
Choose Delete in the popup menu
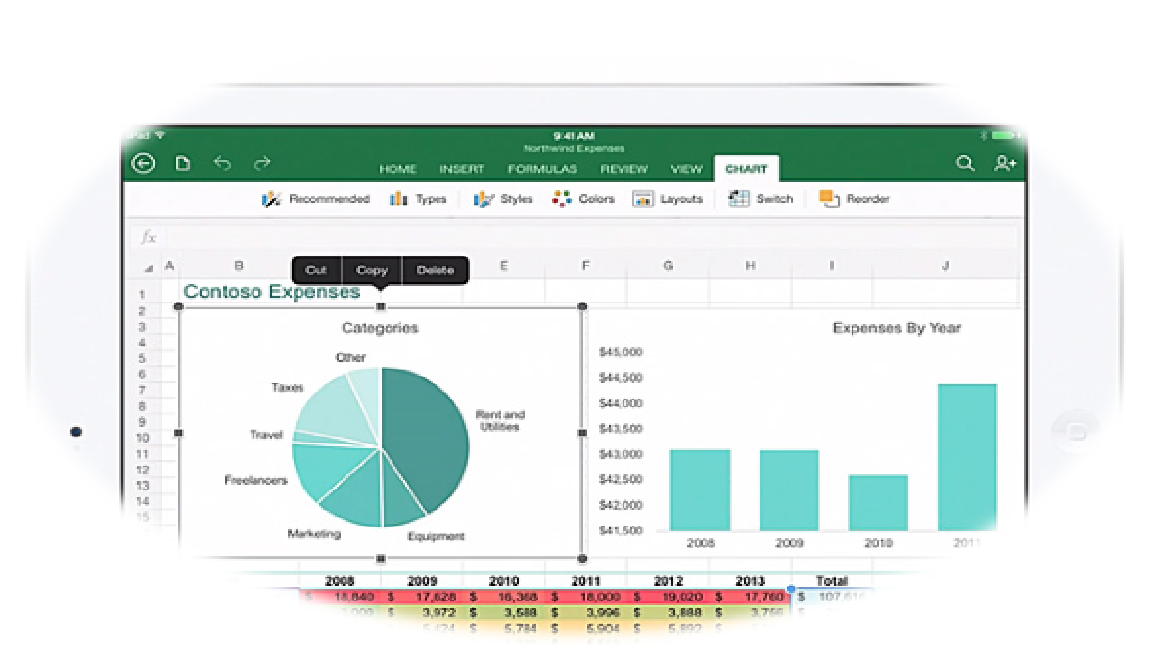click(435, 270)
